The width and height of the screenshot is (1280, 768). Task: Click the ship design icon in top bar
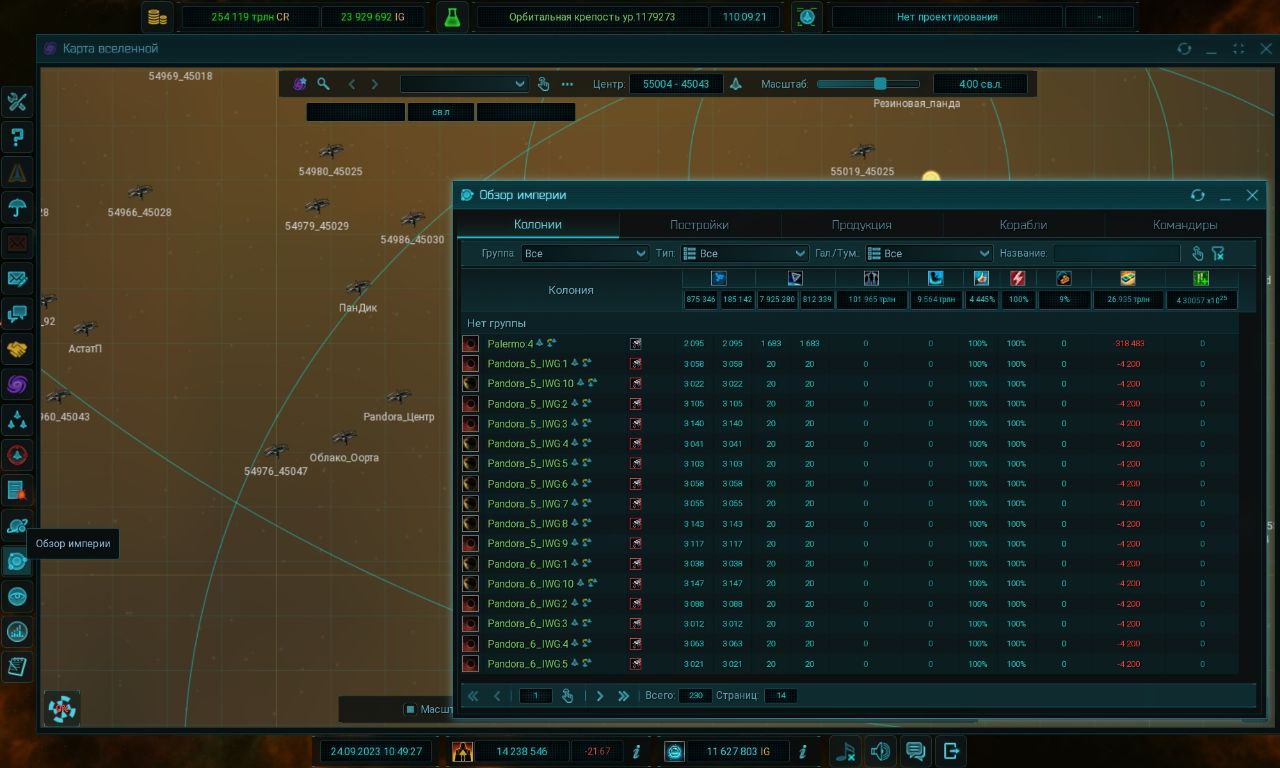[807, 17]
